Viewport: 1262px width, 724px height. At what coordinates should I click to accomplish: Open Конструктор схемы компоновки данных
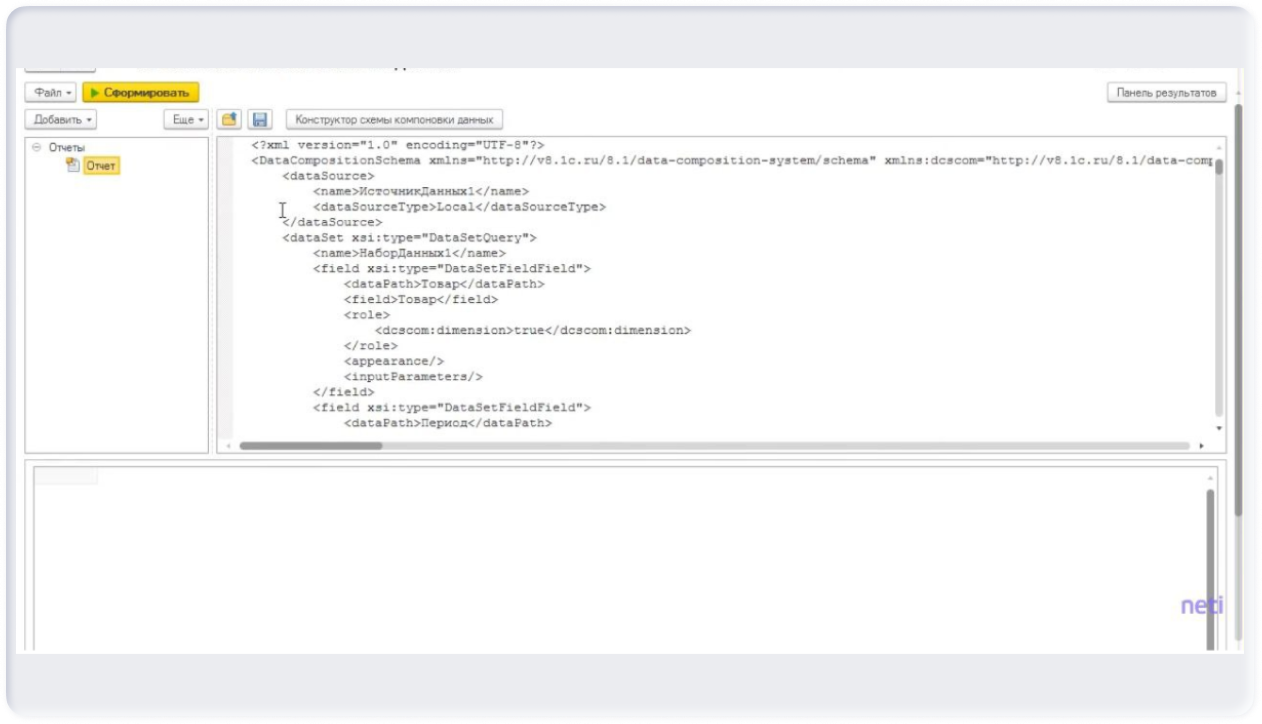tap(395, 120)
